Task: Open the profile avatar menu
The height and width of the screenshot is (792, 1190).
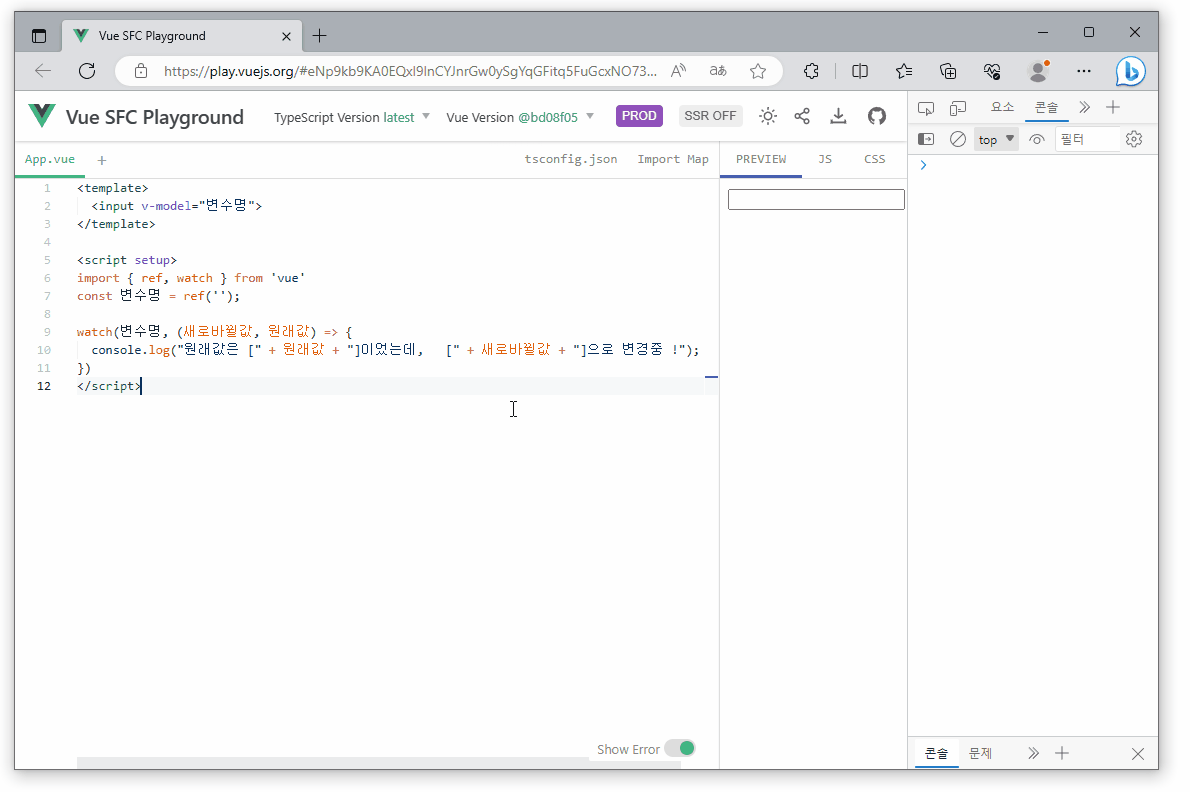Action: click(x=1038, y=71)
